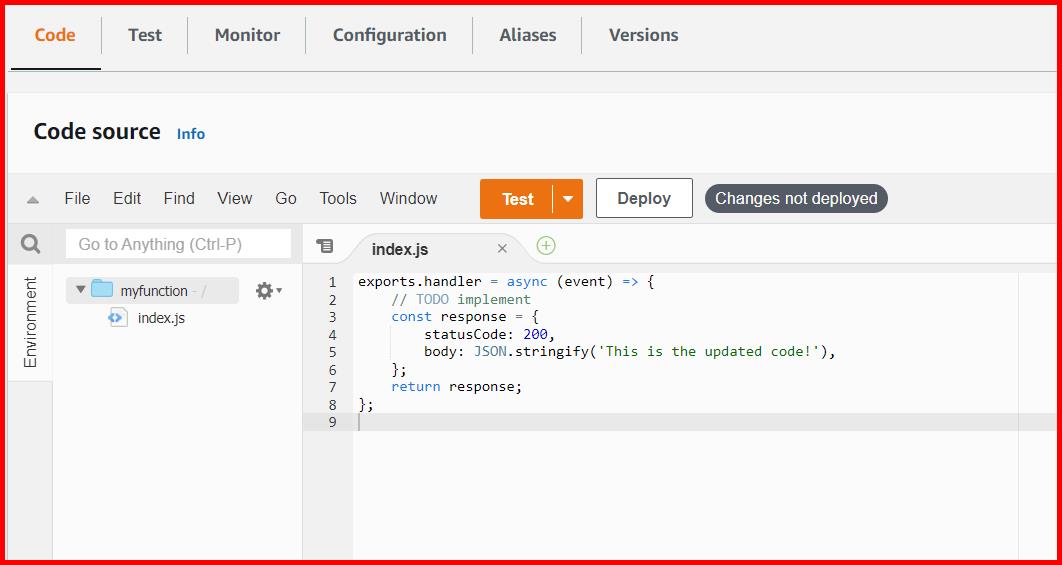Open the Tools menu
Viewport: 1062px width, 565px height.
tap(338, 198)
